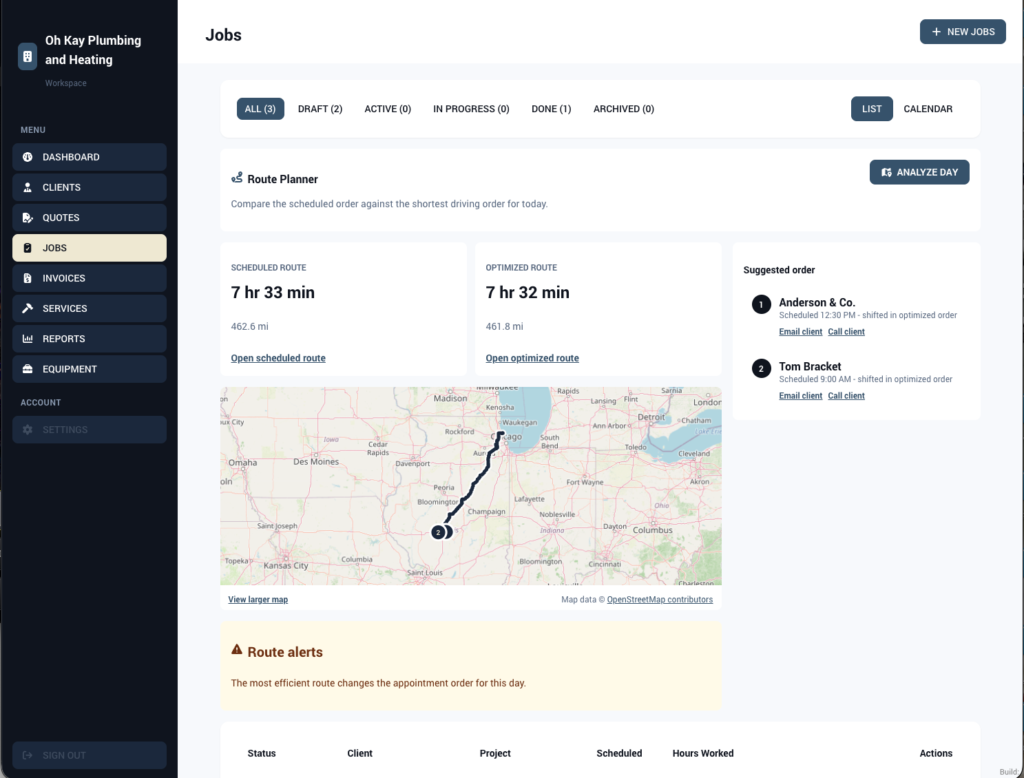Click the SIGN OUT button
The image size is (1024, 778).
coord(89,755)
